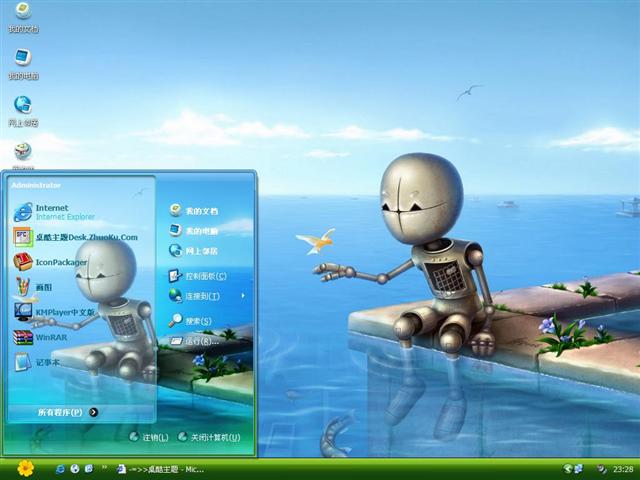Launch IconPackager from Start menu
The image size is (640, 480).
(x=50, y=262)
